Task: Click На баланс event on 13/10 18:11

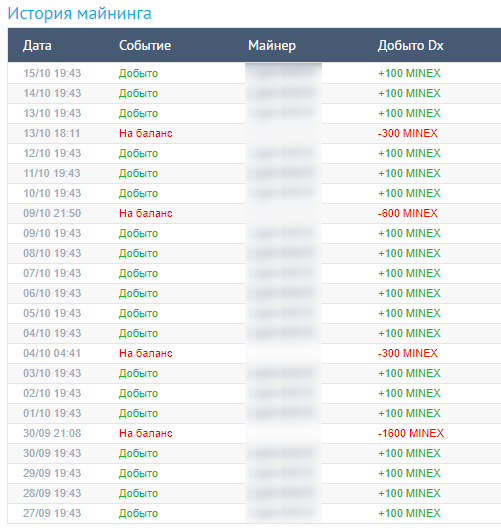Action: [146, 133]
